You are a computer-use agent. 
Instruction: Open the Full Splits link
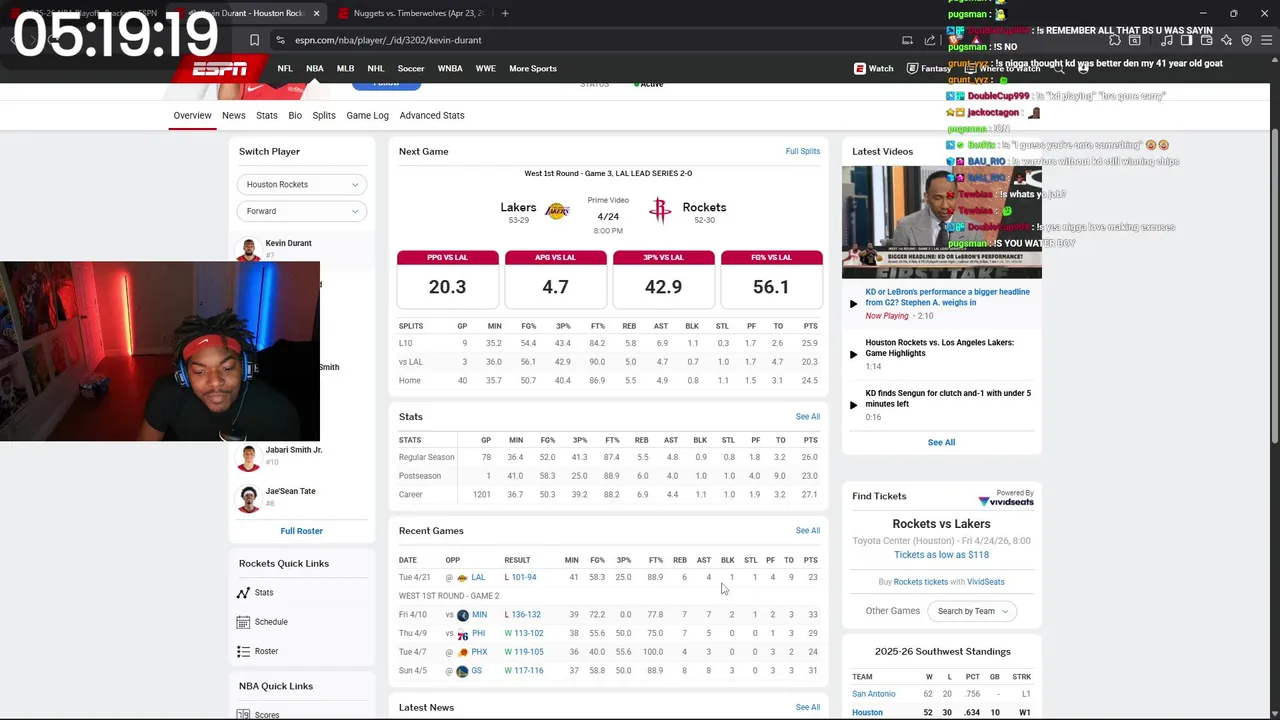click(x=802, y=151)
